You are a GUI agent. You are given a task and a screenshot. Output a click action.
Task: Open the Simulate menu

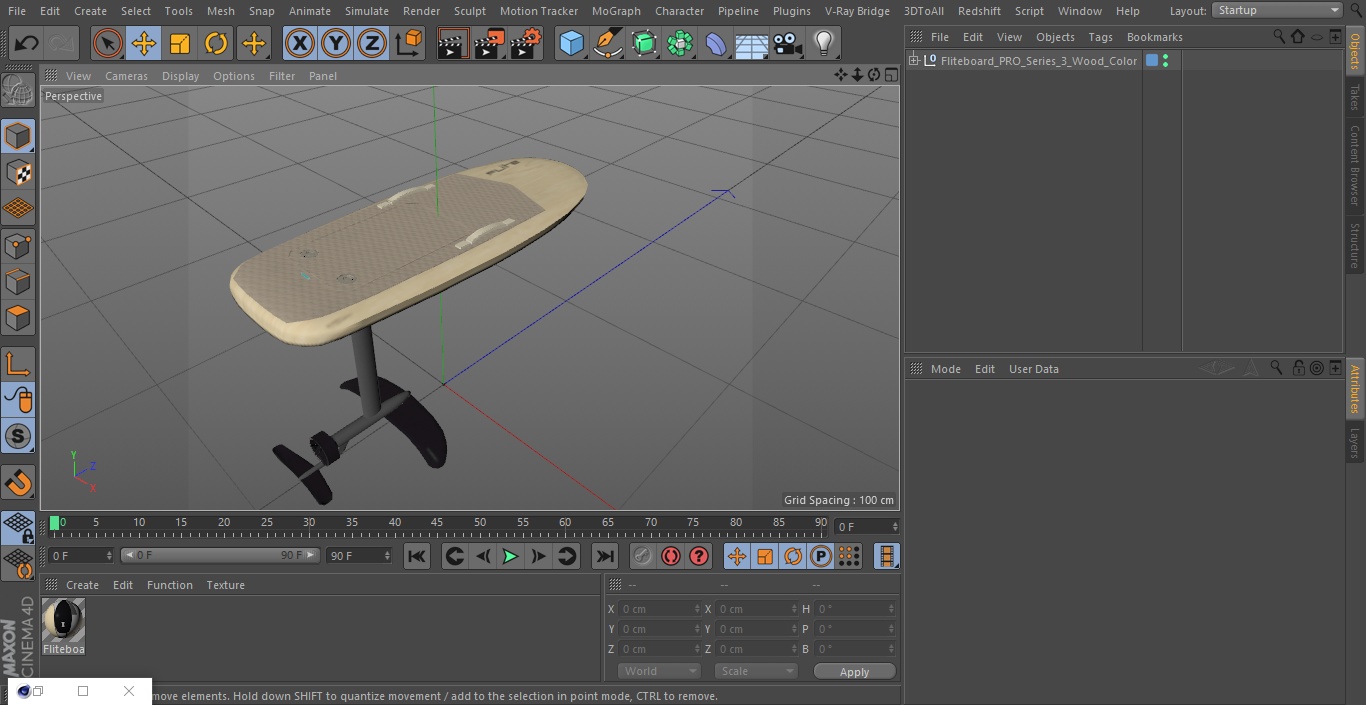tap(366, 11)
